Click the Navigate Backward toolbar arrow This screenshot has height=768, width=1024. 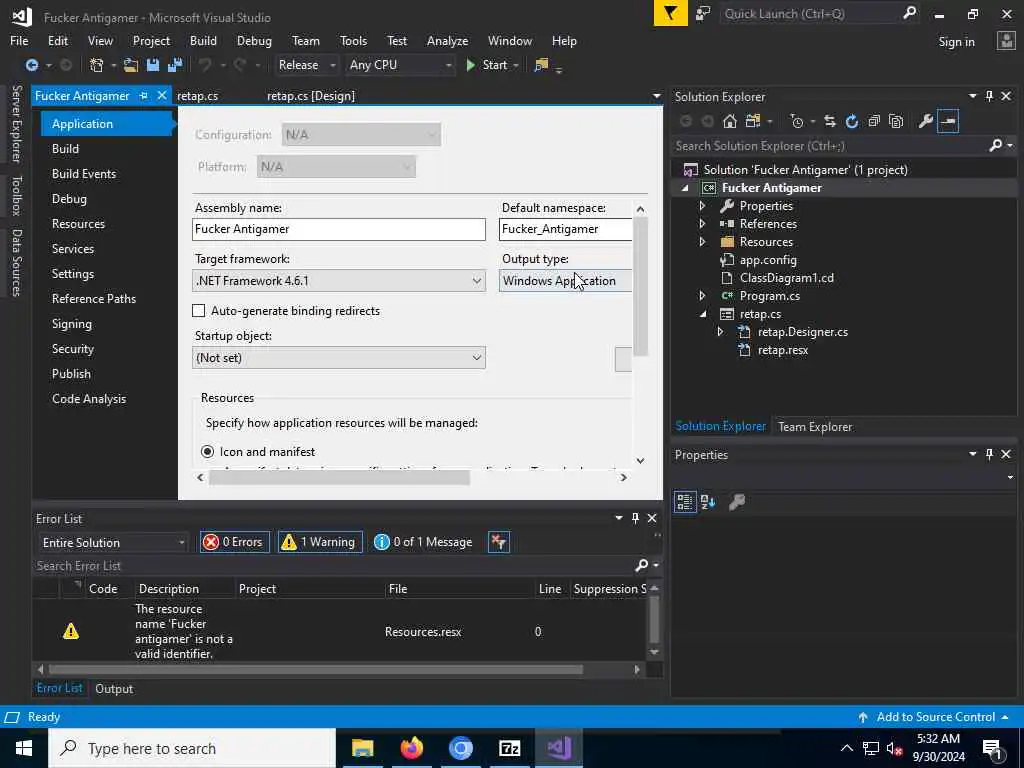[x=31, y=65]
